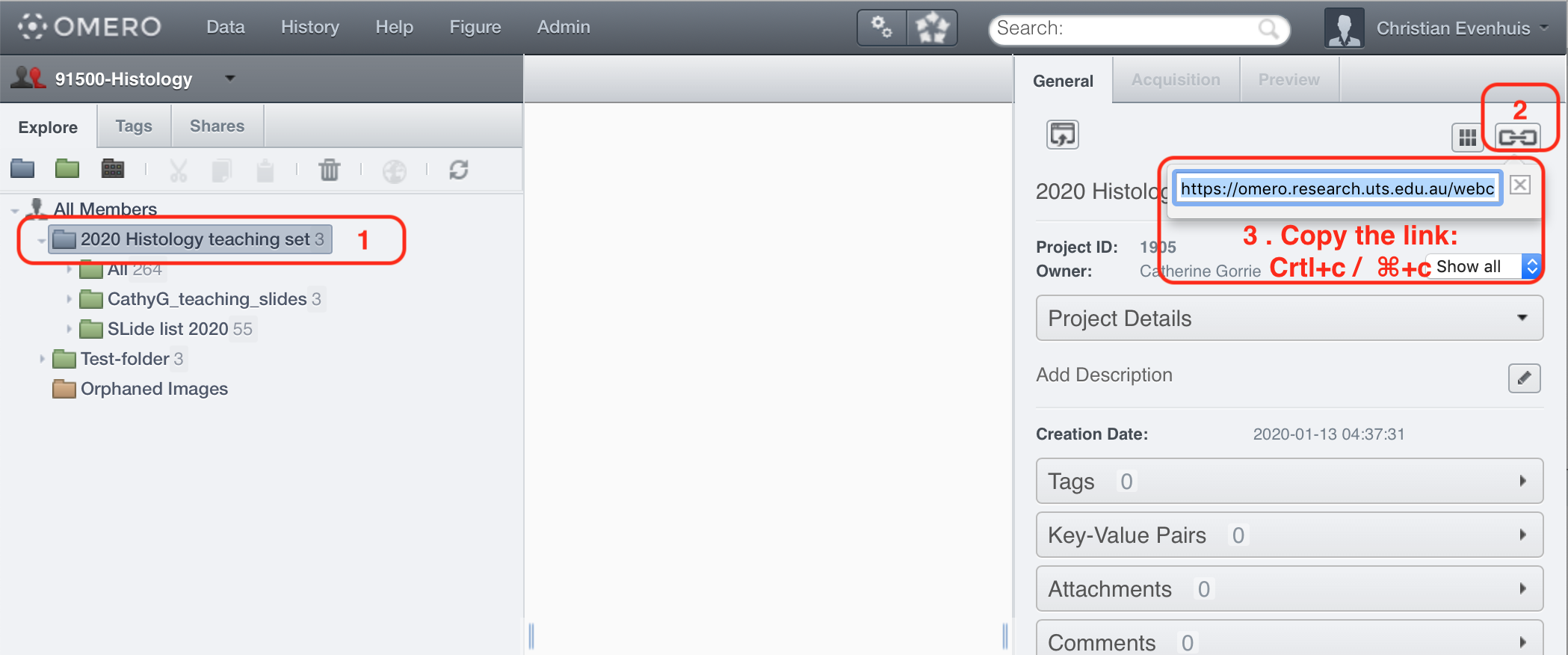Click the edit description pencil icon
Image resolution: width=1568 pixels, height=655 pixels.
coord(1524,378)
